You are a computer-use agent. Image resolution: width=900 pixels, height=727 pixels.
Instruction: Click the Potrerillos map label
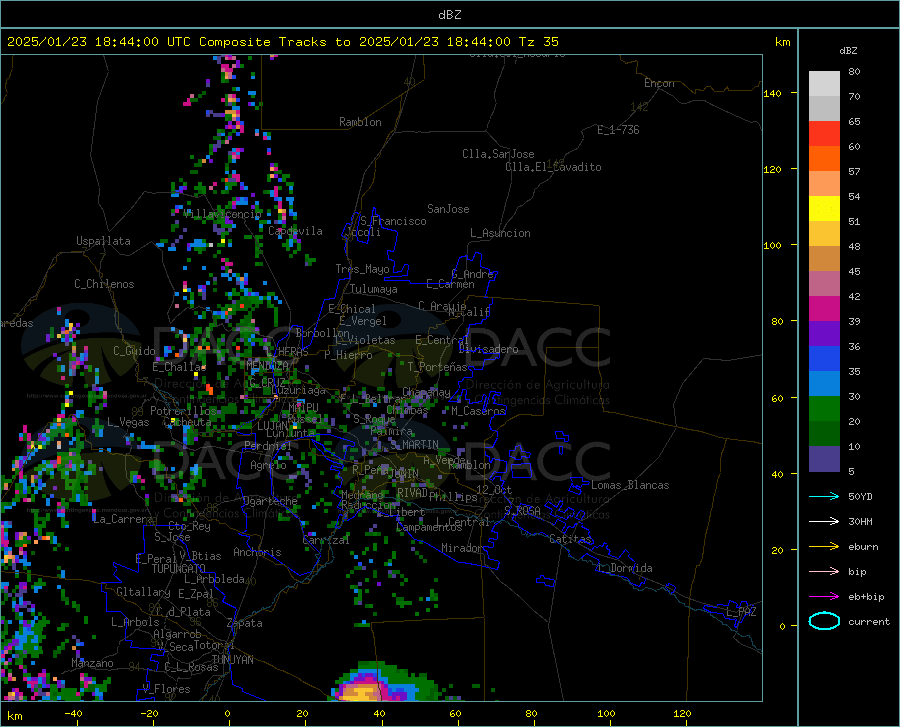click(x=183, y=411)
